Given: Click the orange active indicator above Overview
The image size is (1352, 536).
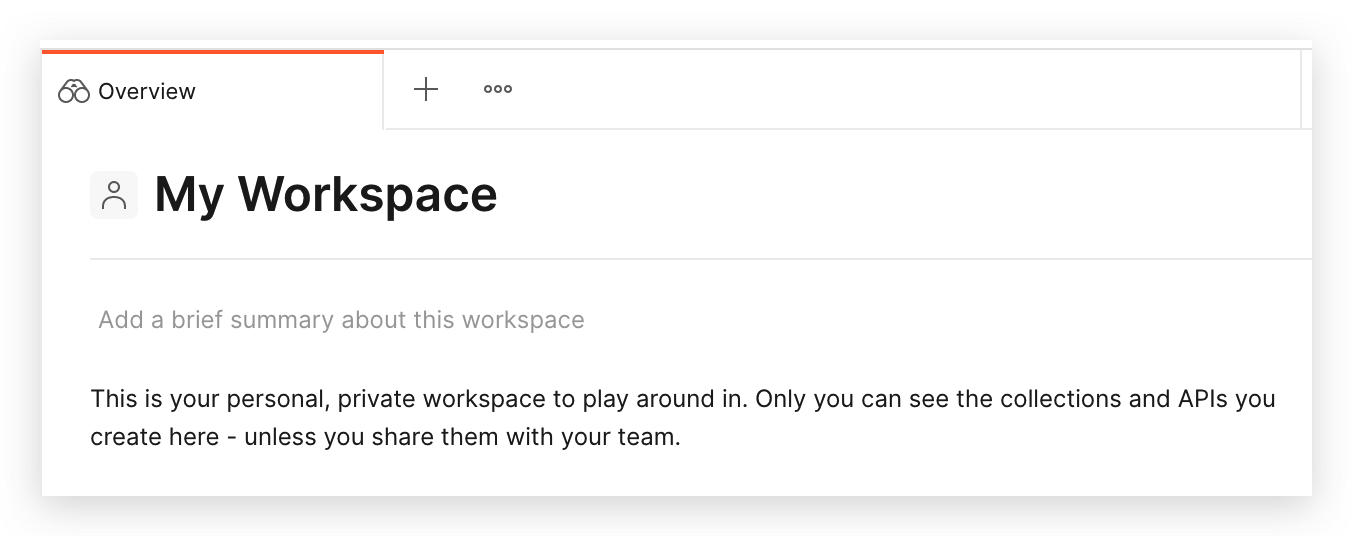Looking at the screenshot, I should point(212,51).
